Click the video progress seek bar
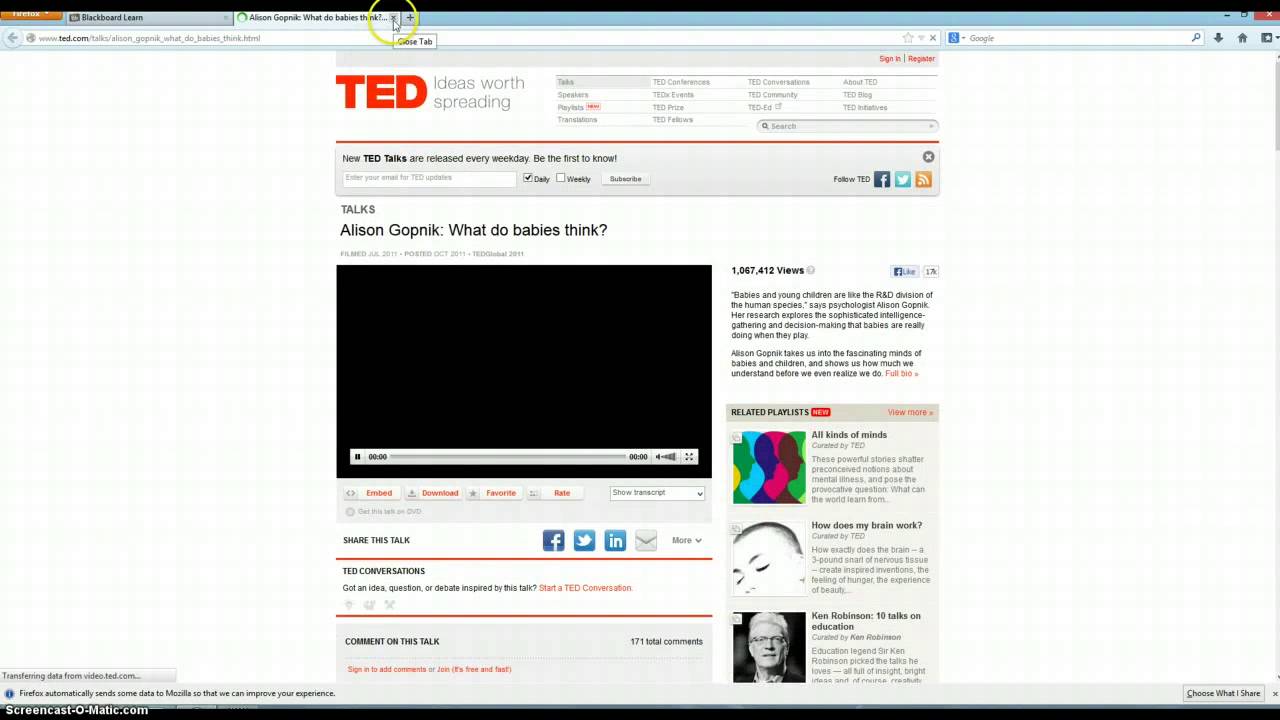Screen dimensions: 1280x720 (x=508, y=457)
